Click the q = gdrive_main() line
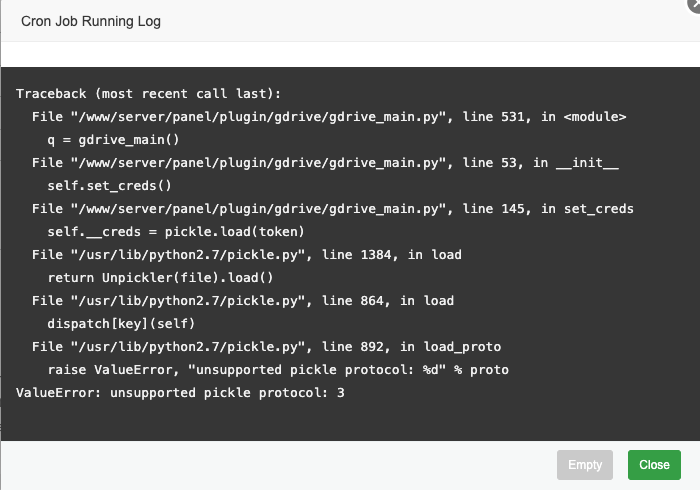Screen dimensions: 700x490 click(115, 139)
